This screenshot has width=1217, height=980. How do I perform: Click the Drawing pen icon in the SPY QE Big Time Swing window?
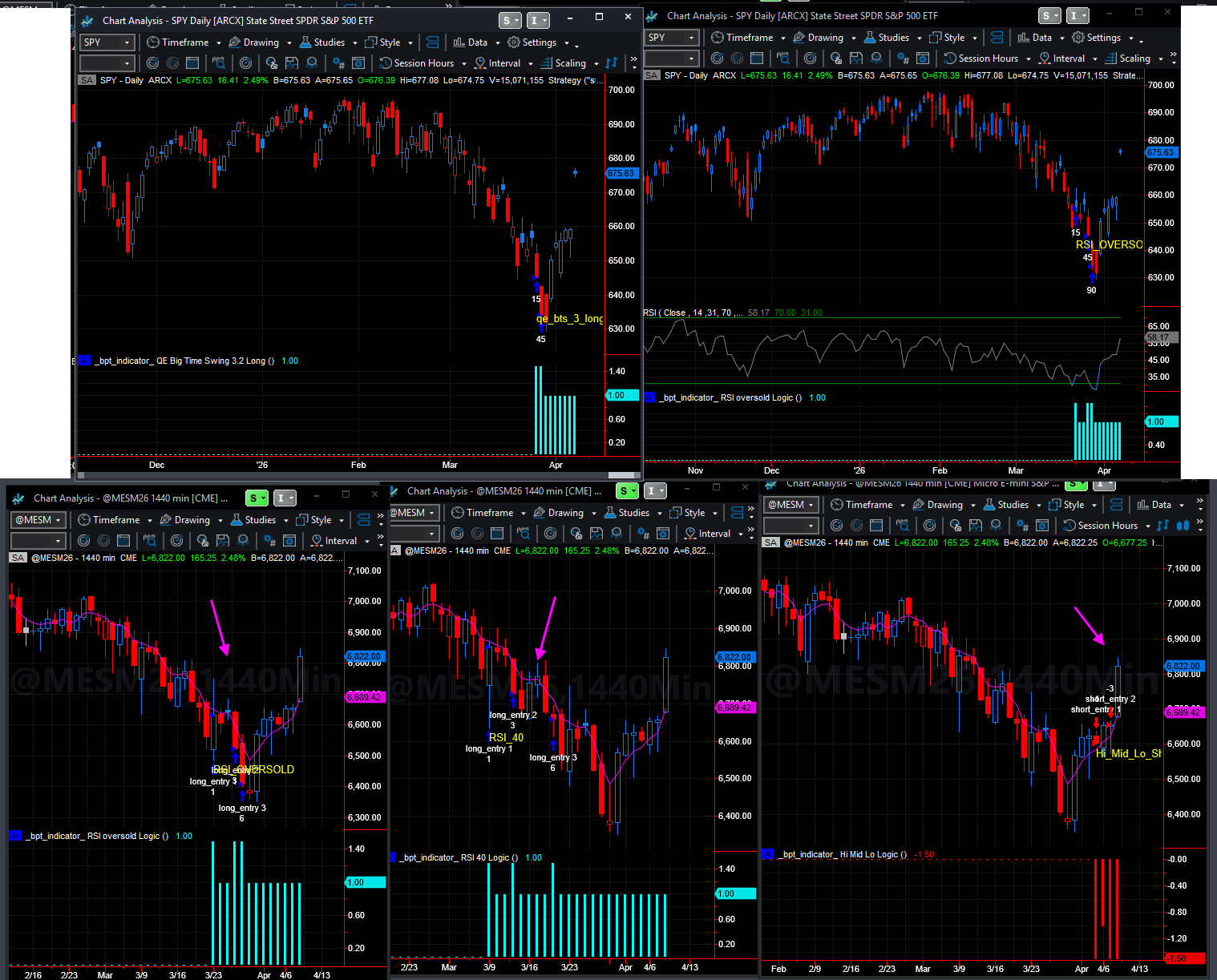tap(235, 42)
